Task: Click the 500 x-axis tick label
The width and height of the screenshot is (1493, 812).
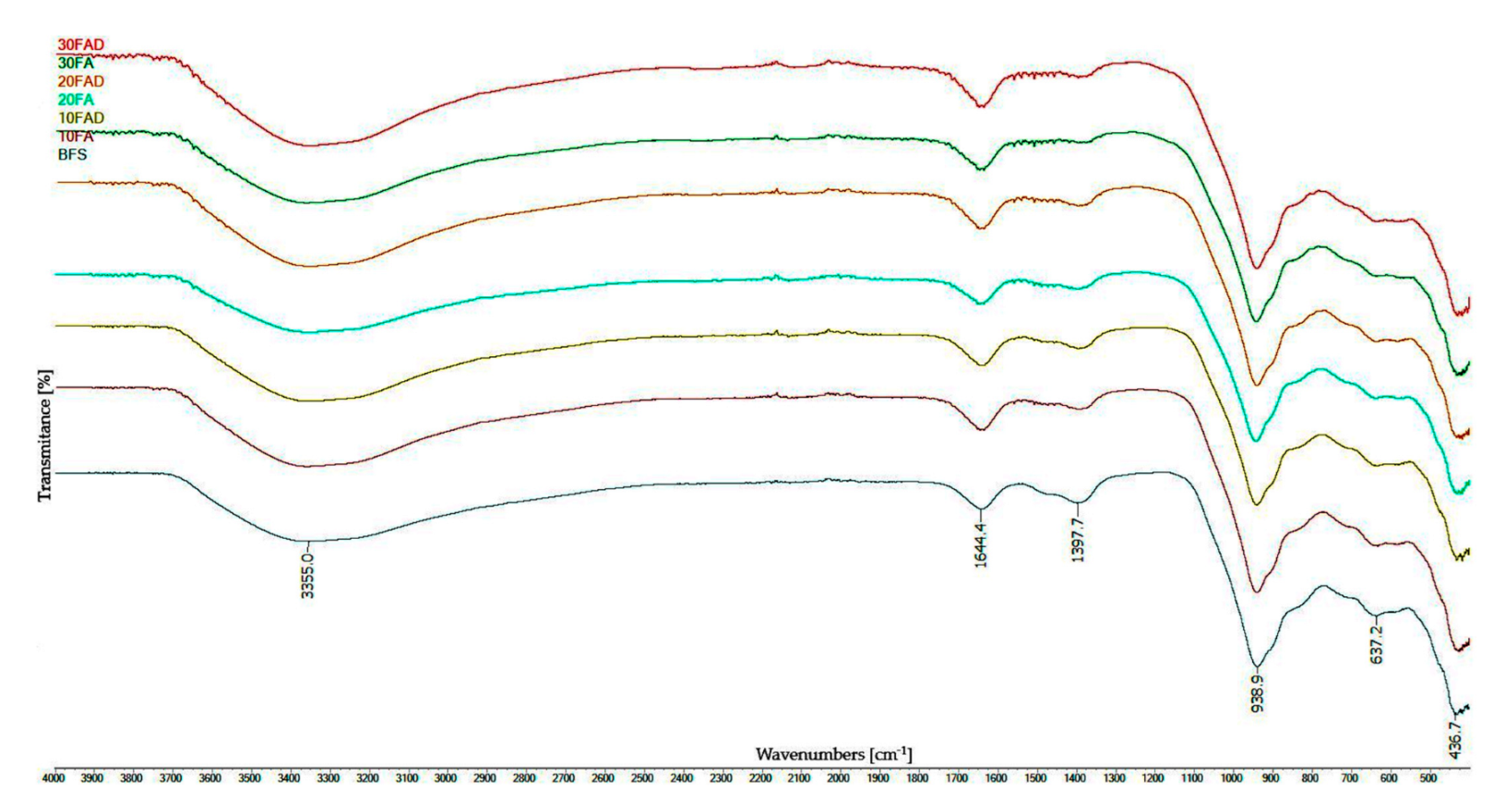Action: click(x=1428, y=779)
